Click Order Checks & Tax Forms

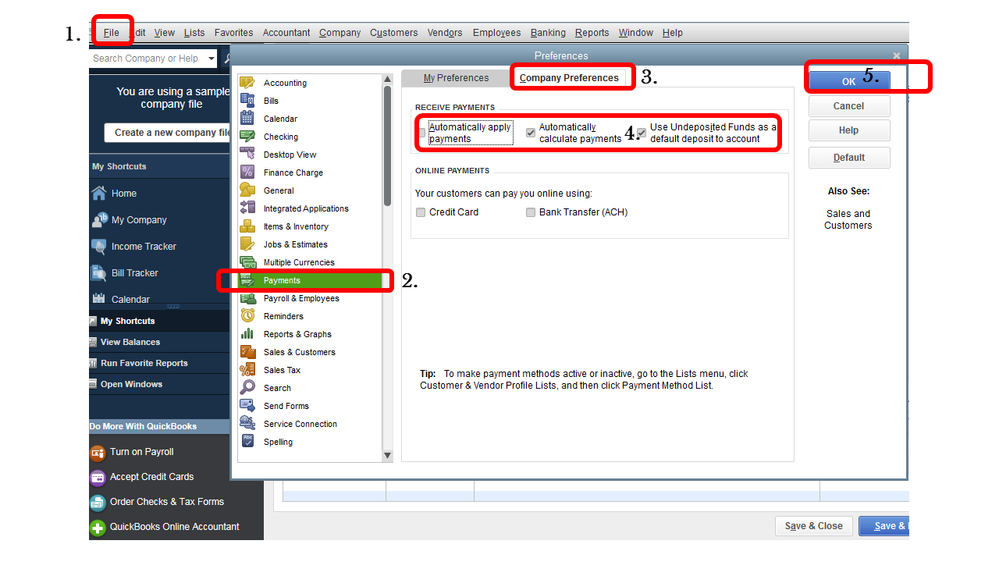166,502
